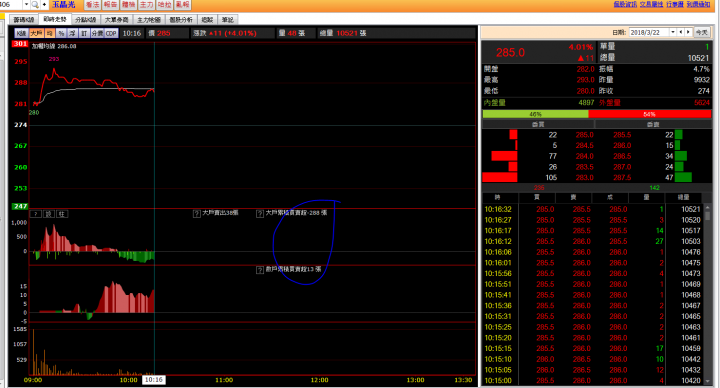Image resolution: width=720 pixels, height=388 pixels.
Task: Click the 內盤量 4897 value
Action: tap(586, 103)
